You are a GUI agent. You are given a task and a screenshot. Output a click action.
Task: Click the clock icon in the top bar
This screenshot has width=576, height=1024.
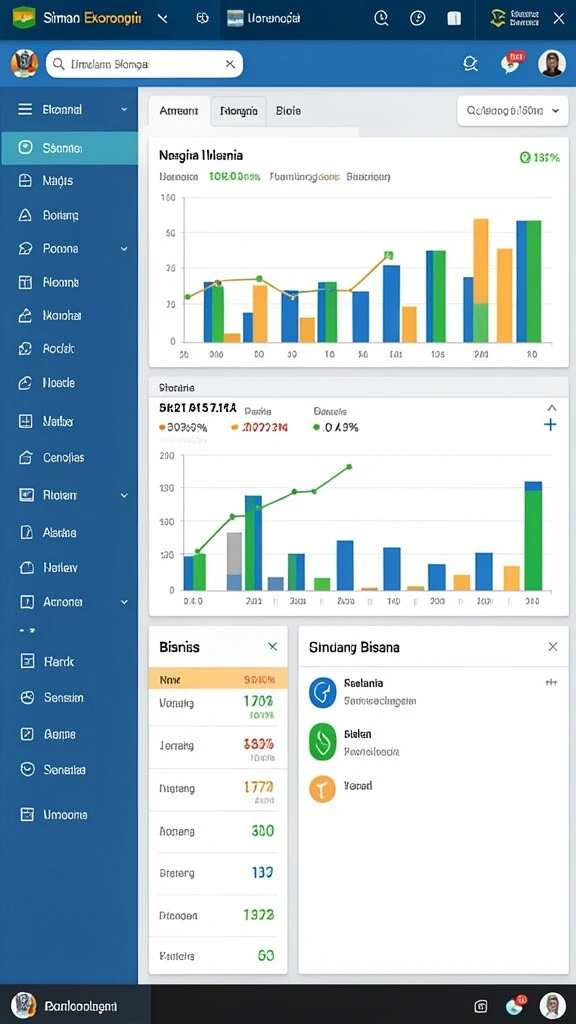[381, 18]
